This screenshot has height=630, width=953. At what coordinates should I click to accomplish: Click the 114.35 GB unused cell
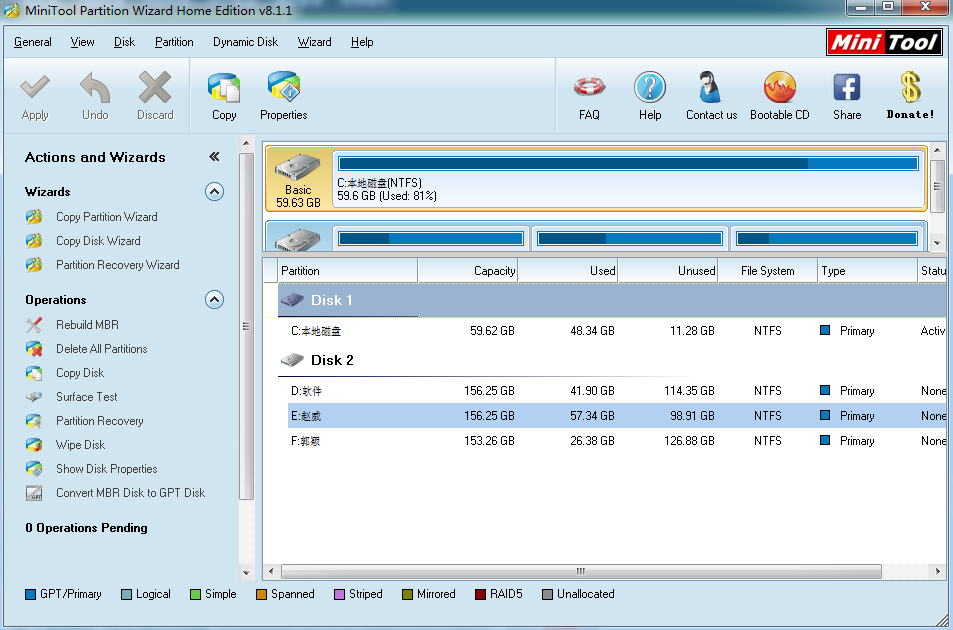point(689,391)
